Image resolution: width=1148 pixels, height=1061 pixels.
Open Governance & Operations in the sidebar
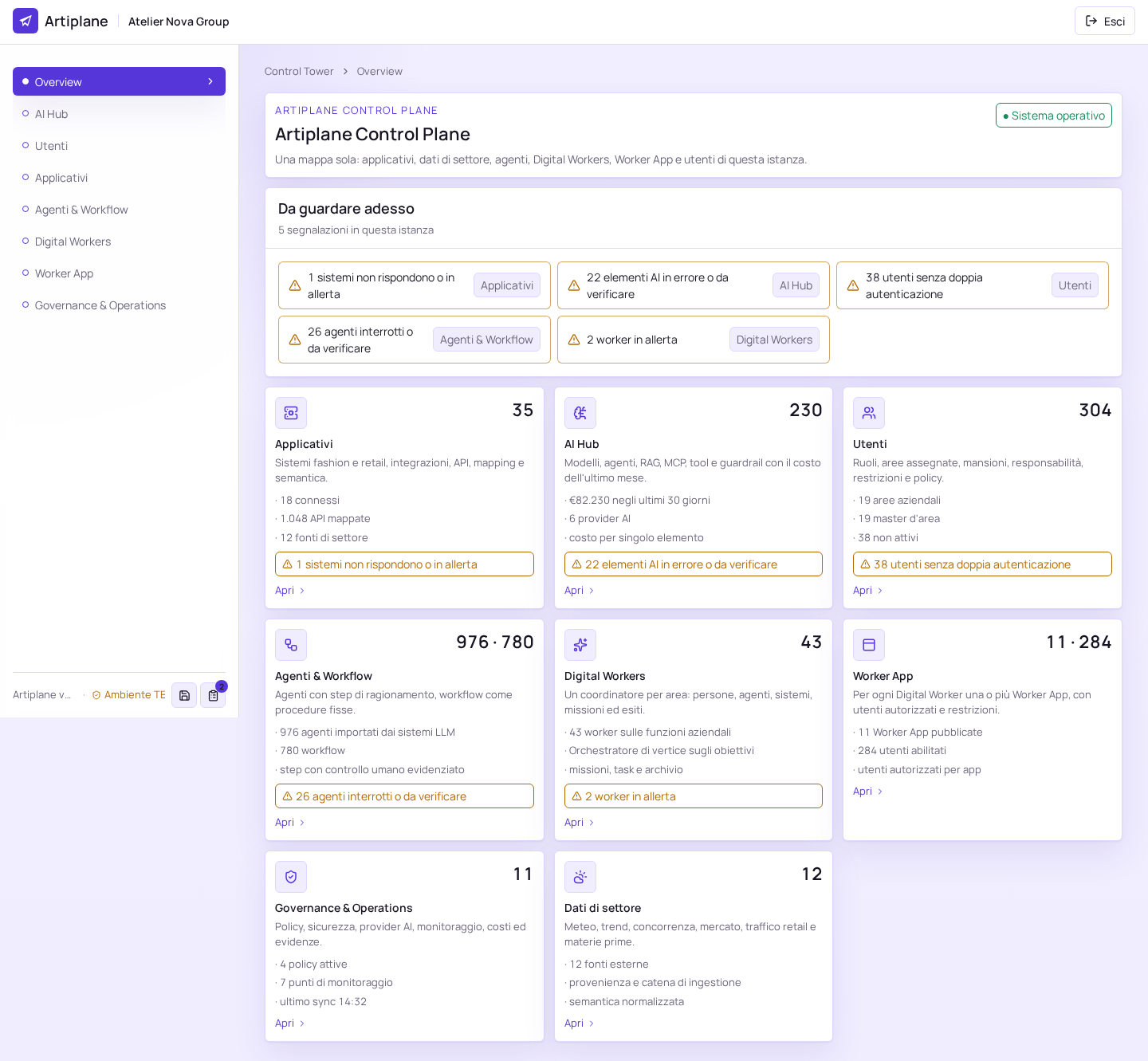(x=119, y=305)
